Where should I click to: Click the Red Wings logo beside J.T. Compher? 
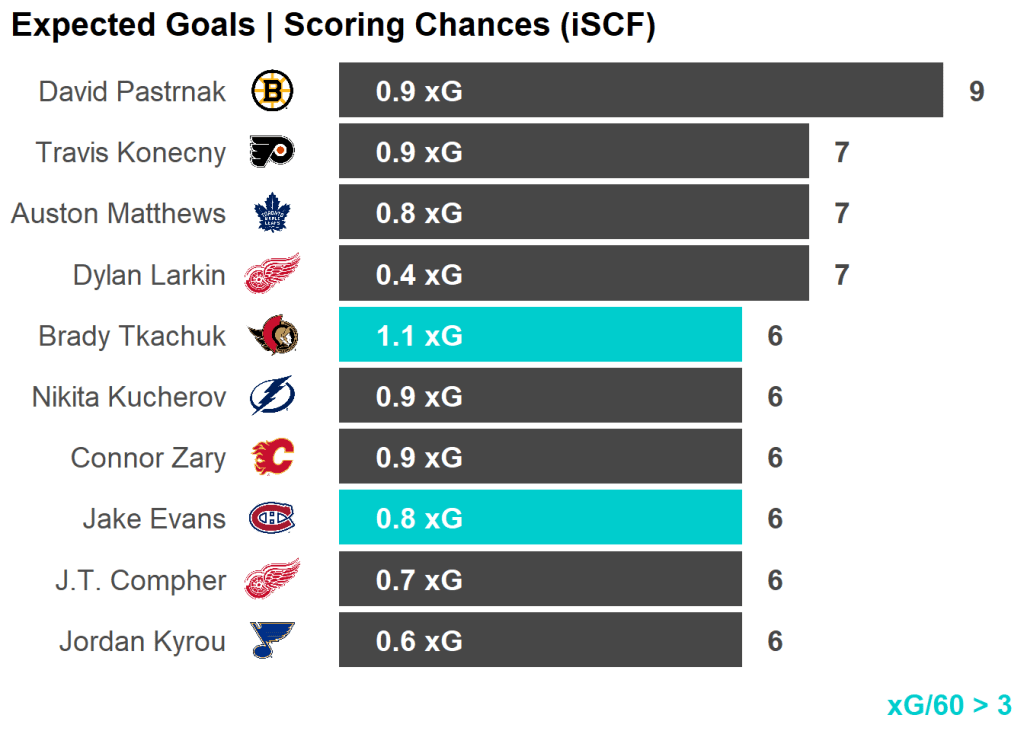click(272, 579)
